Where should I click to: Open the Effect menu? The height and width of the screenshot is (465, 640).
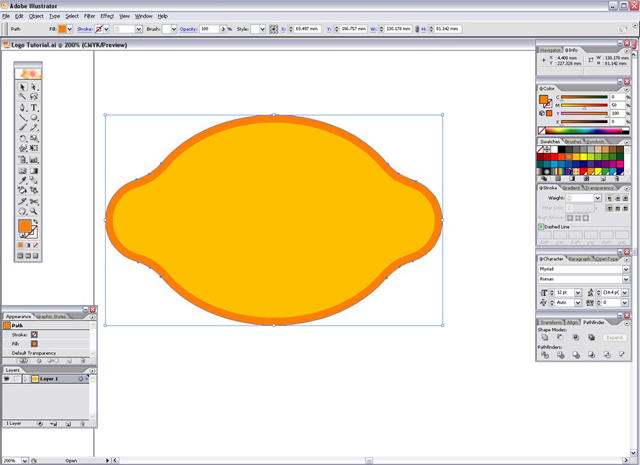point(107,16)
